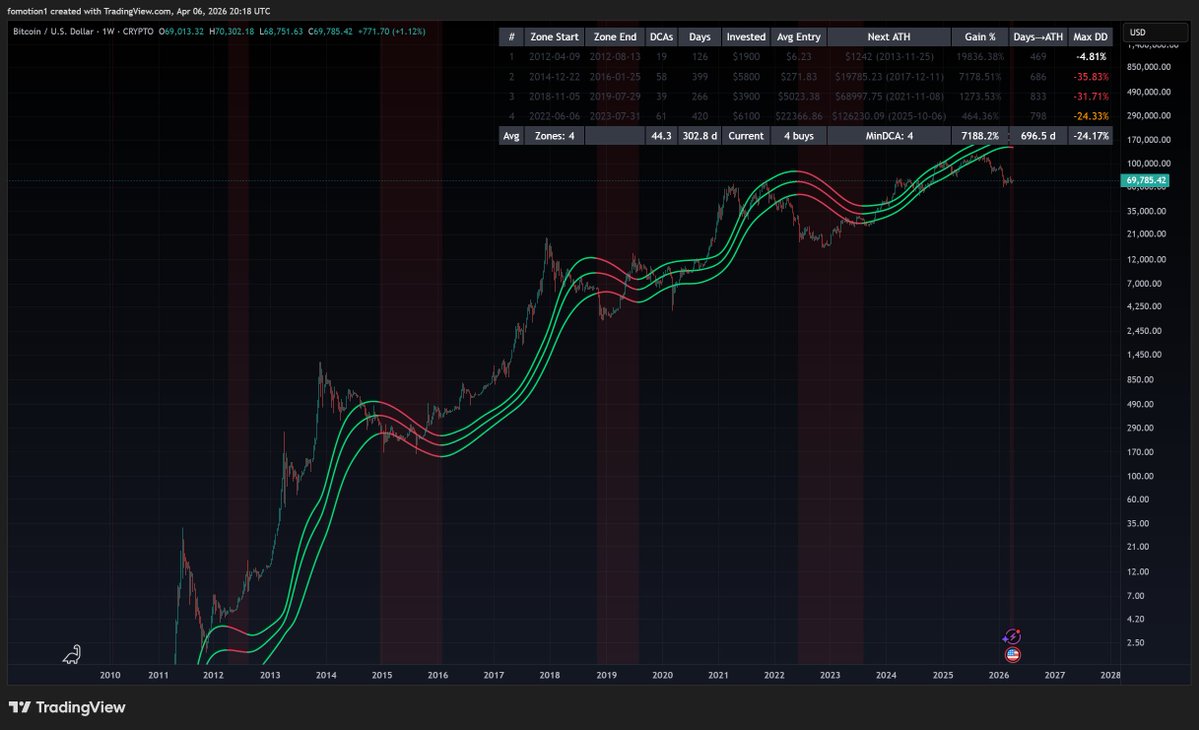Screen dimensions: 1199x730
Task: Click the change value +771.70 (+1.12%)
Action: 392,31
